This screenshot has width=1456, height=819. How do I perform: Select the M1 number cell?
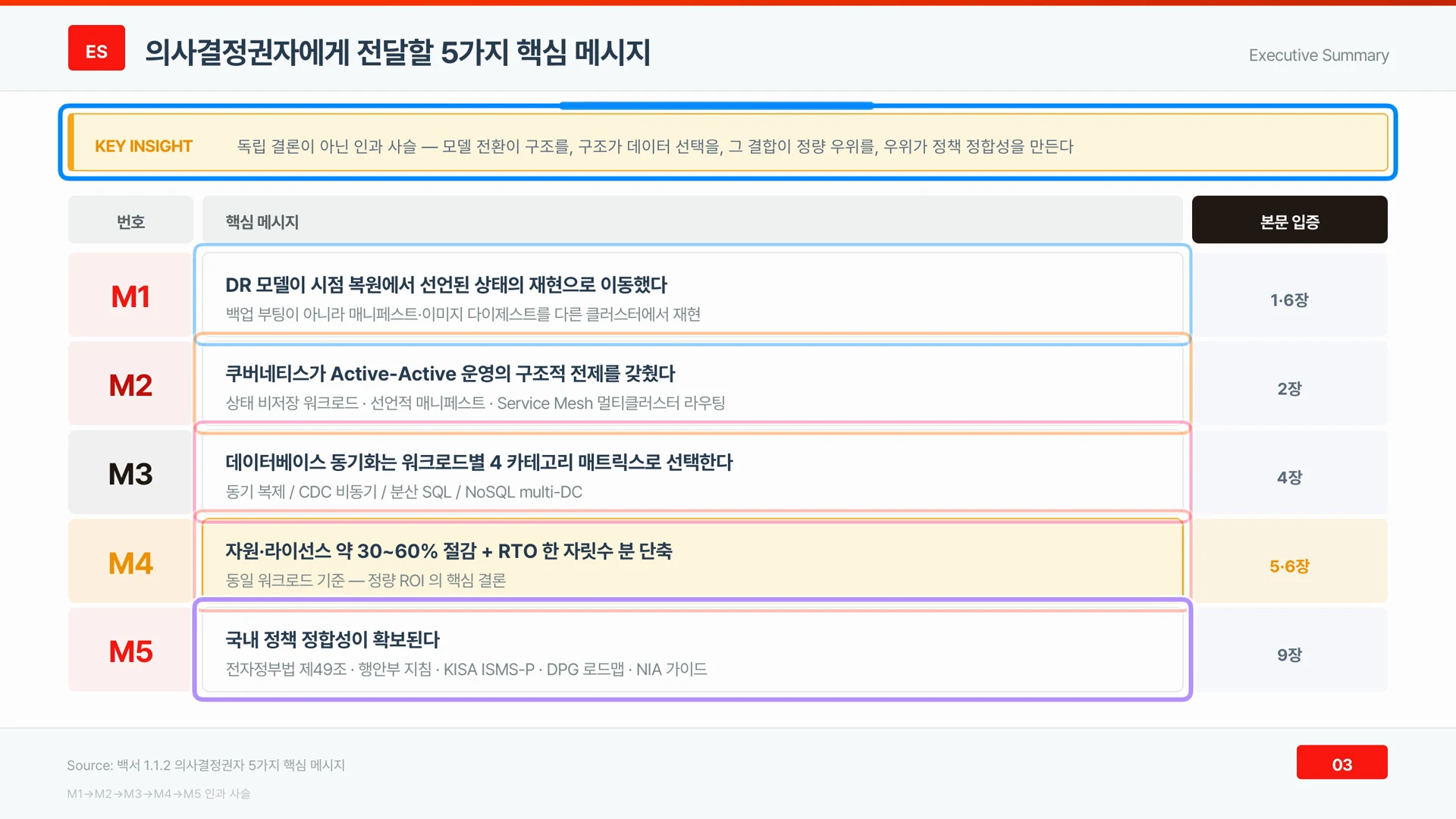tap(130, 295)
